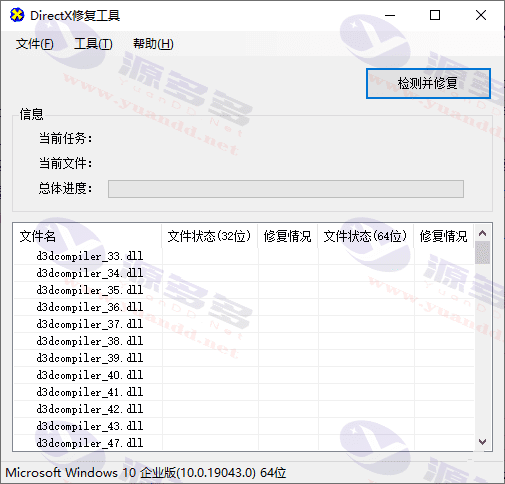Click first 修复情况 header after 32位 column
This screenshot has height=484, width=505.
pyautogui.click(x=288, y=236)
